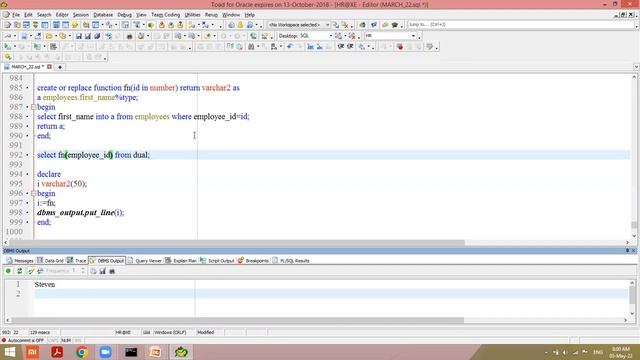The height and width of the screenshot is (360, 640).
Task: Click the Print icon in the editor toolbar
Action: (x=129, y=36)
